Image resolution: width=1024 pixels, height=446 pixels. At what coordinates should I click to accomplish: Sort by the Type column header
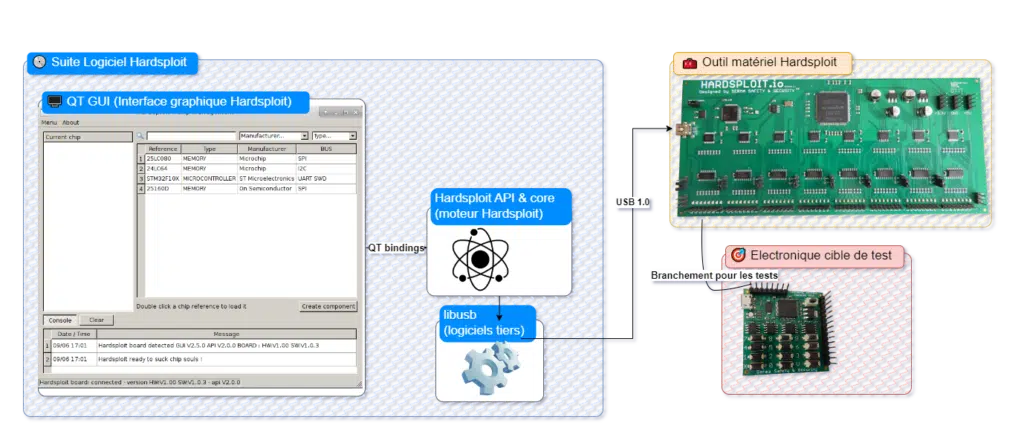pyautogui.click(x=209, y=149)
